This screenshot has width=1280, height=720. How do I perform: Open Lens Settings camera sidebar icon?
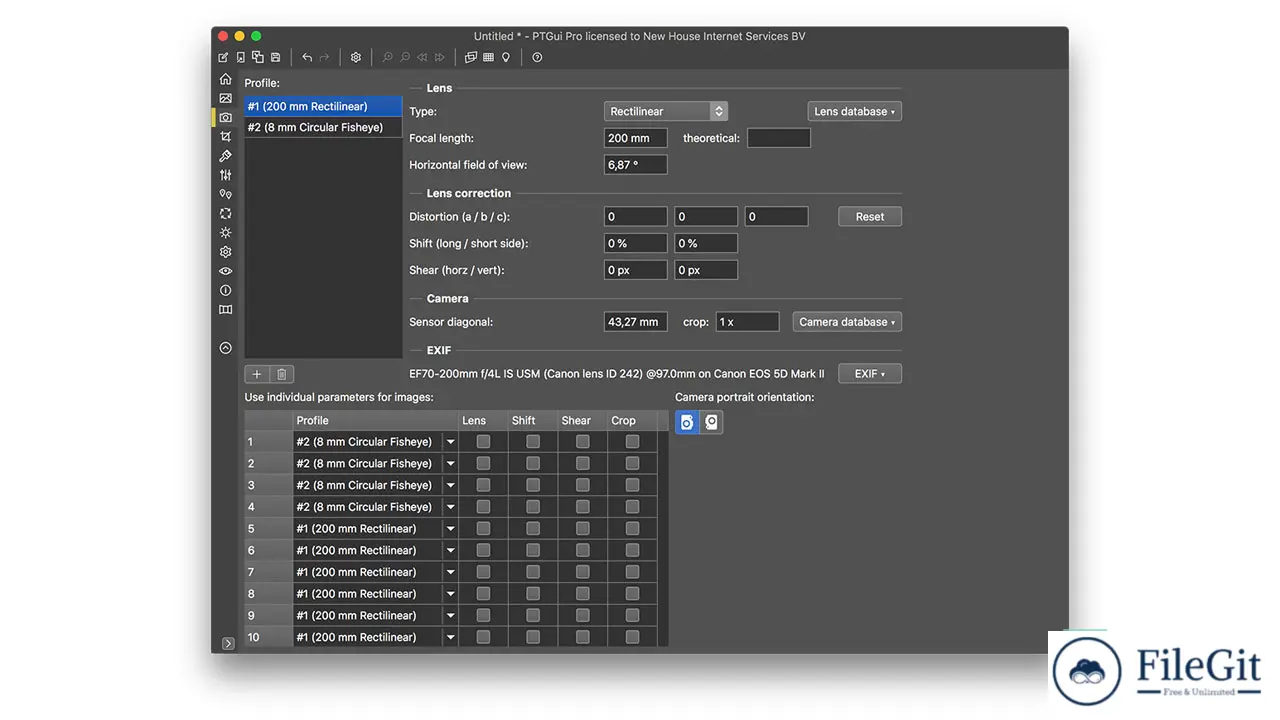coord(225,117)
